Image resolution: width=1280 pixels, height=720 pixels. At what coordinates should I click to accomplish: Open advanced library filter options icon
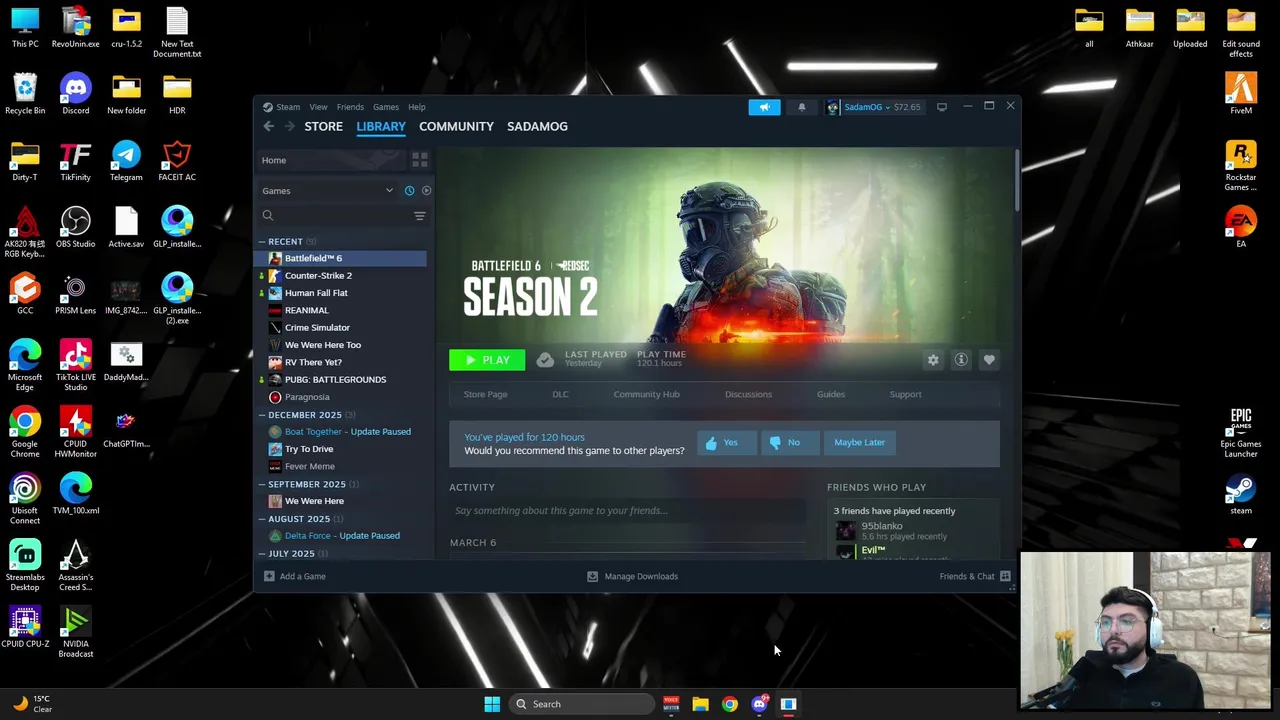(x=420, y=216)
